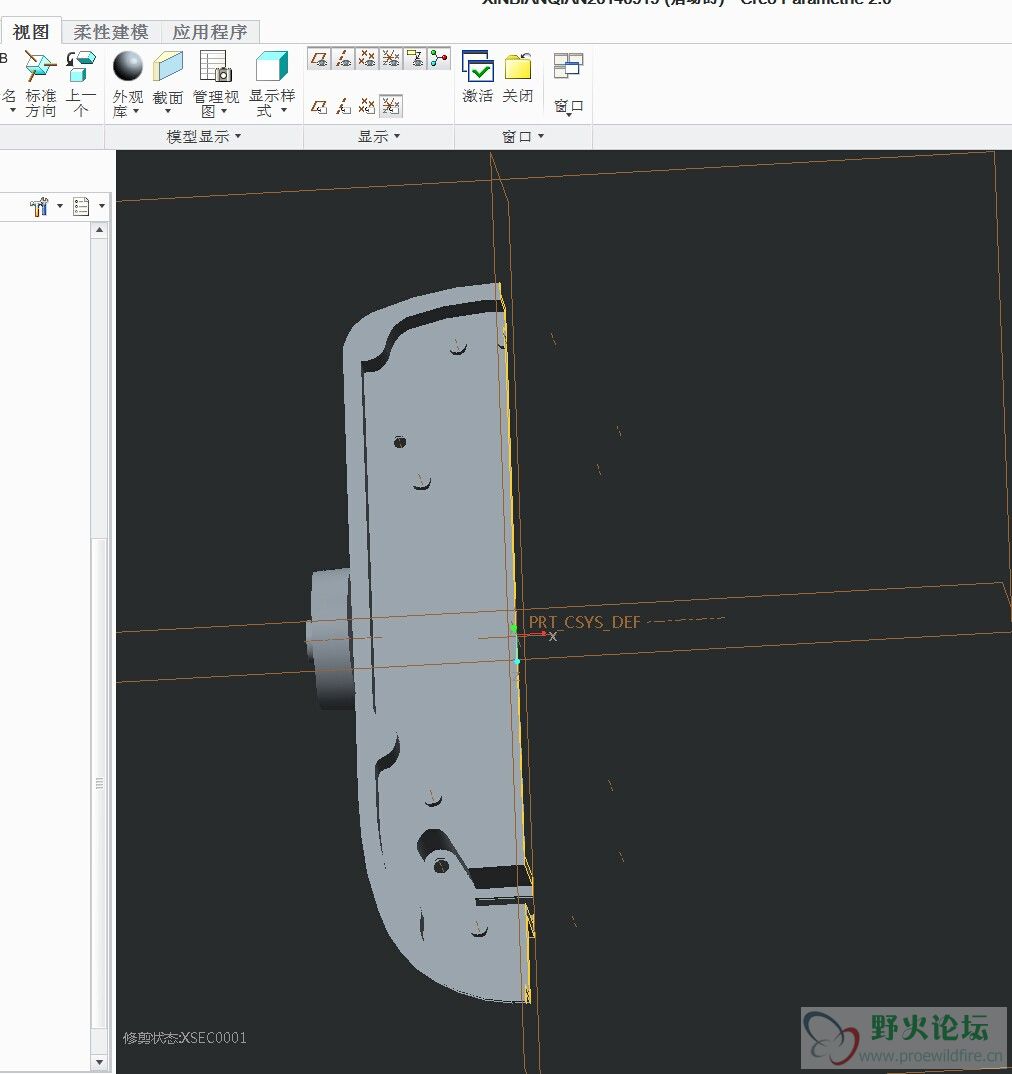Switch to the 视图 ribbon tab
The image size is (1012, 1074).
[31, 32]
